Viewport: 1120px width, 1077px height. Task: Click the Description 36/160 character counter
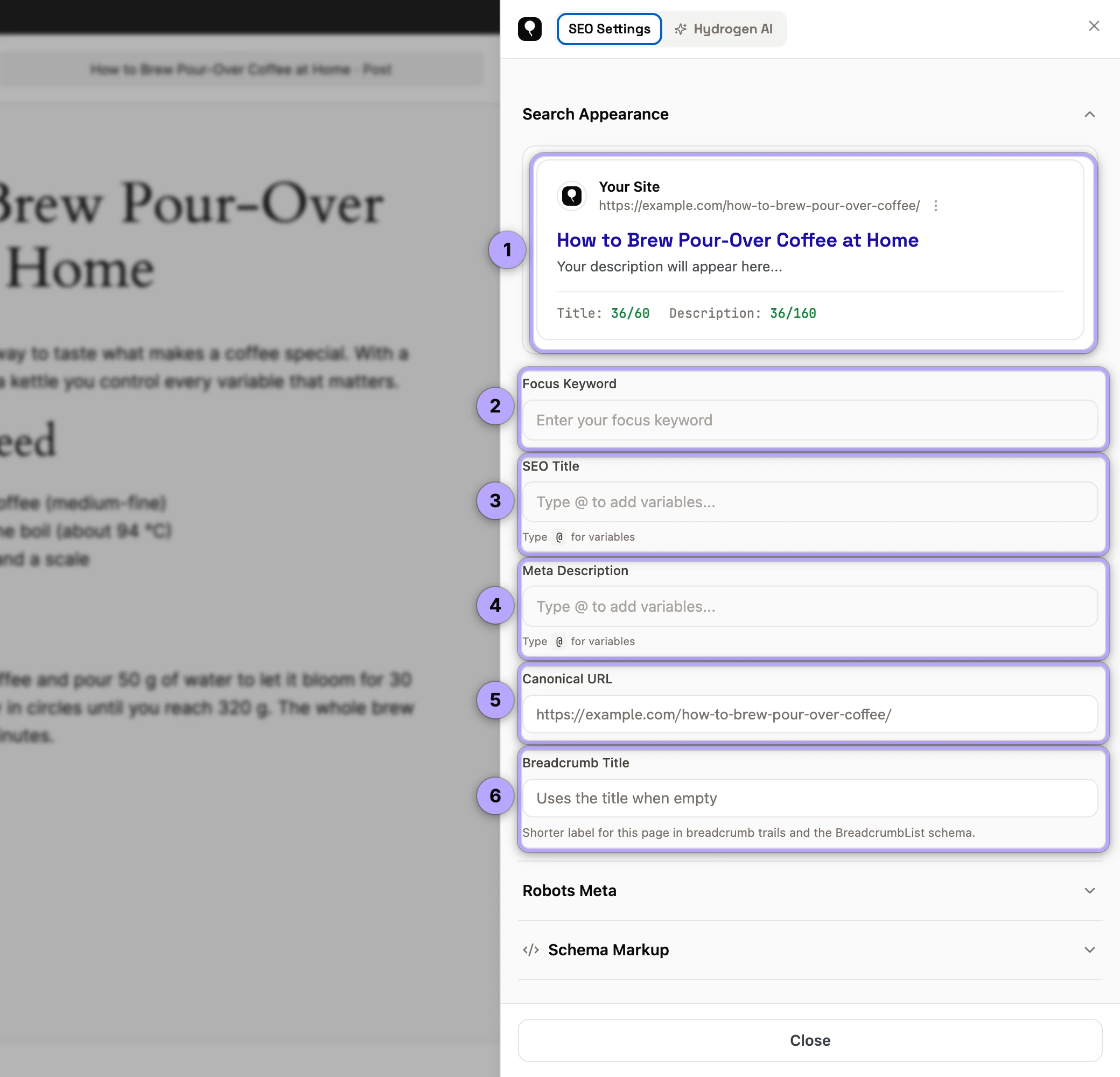[743, 313]
